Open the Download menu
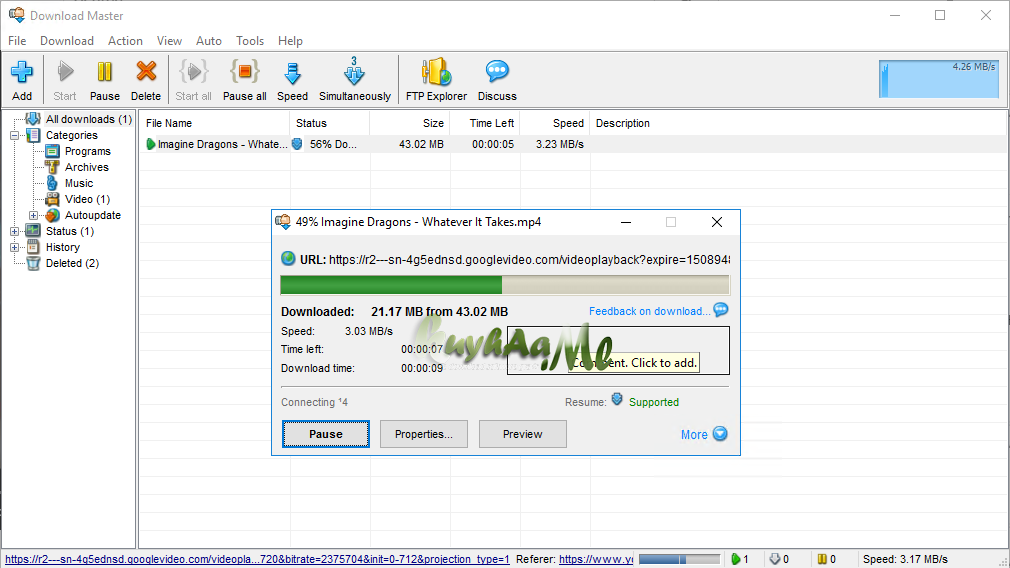The height and width of the screenshot is (568, 1010). [67, 41]
